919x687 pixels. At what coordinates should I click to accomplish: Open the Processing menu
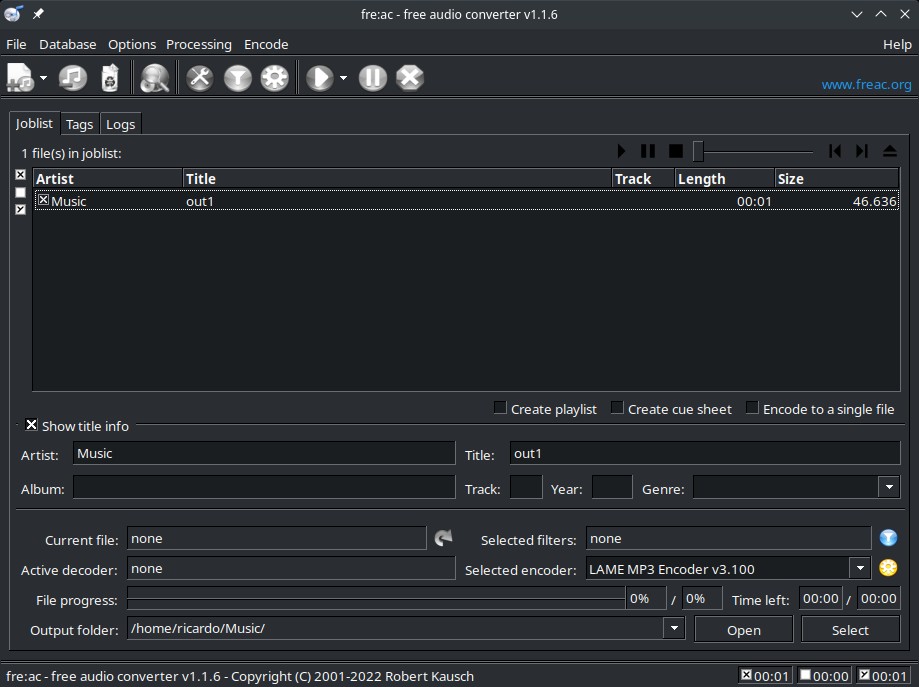(x=199, y=45)
